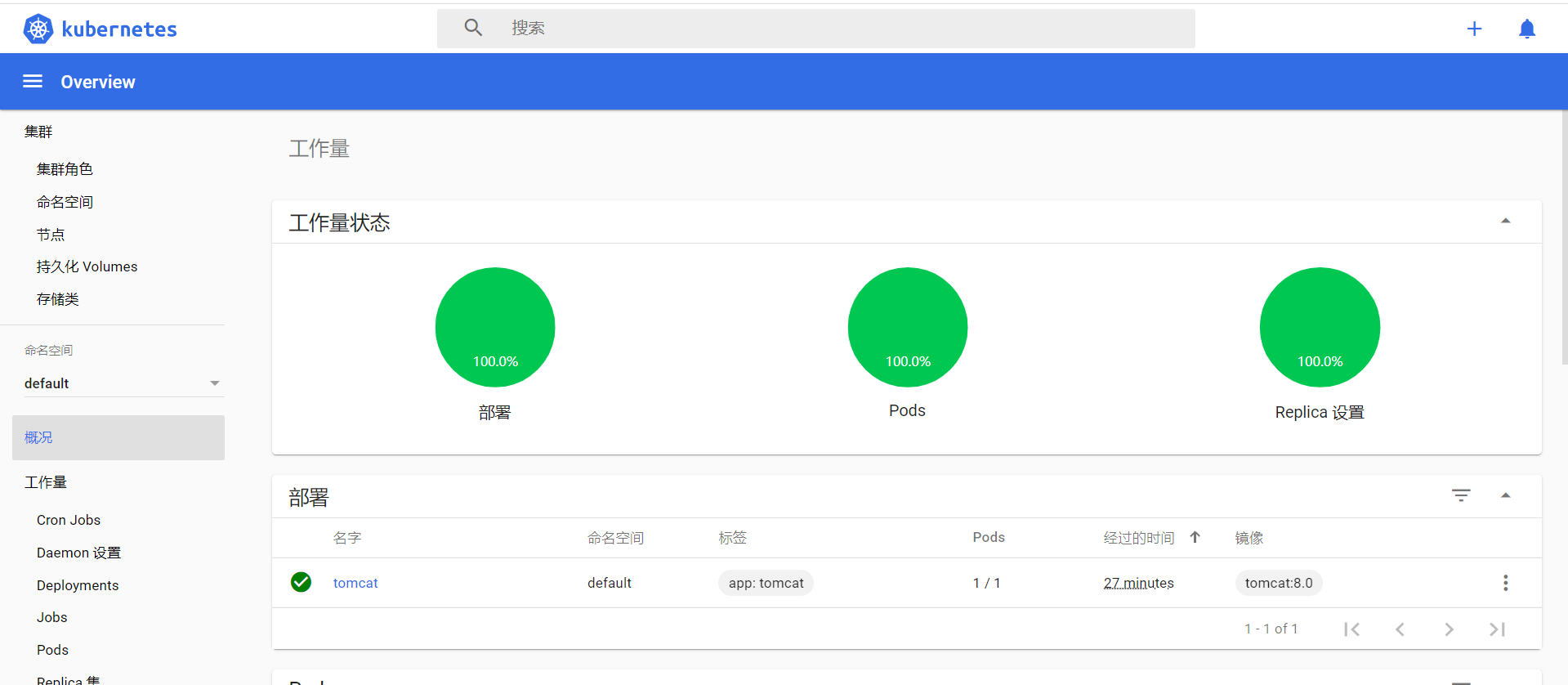The height and width of the screenshot is (685, 1568).
Task: Go to previous page of deployments
Action: point(1400,629)
